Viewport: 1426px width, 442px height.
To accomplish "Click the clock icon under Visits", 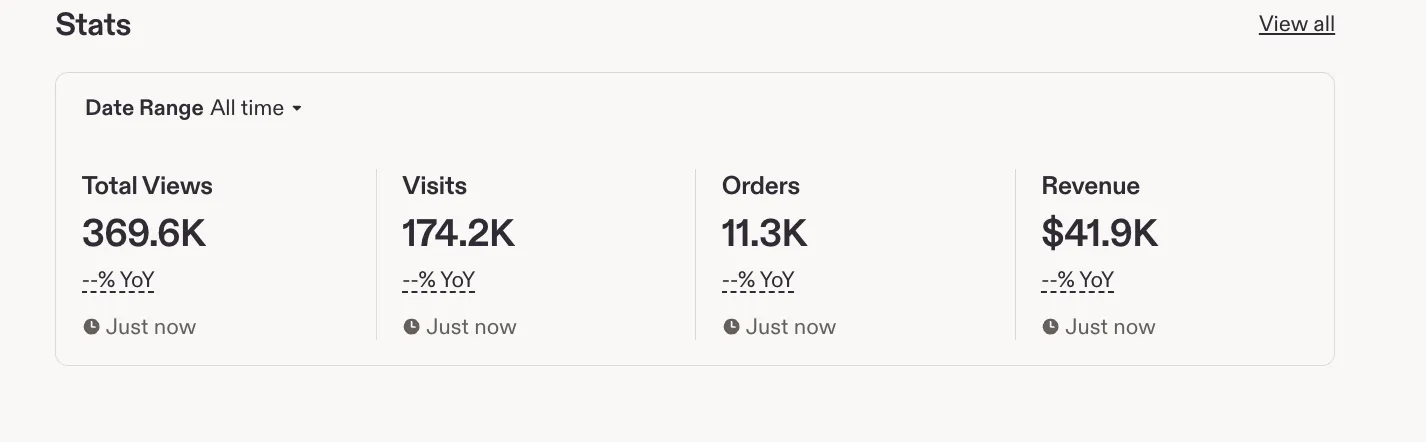I will point(411,327).
